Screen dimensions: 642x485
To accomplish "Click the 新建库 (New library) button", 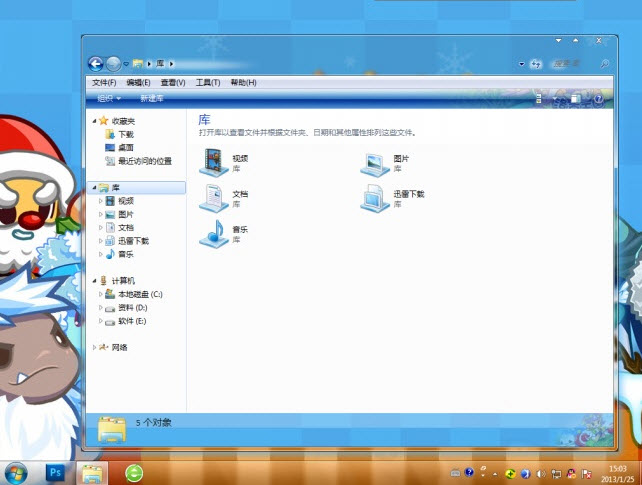I will (x=151, y=98).
